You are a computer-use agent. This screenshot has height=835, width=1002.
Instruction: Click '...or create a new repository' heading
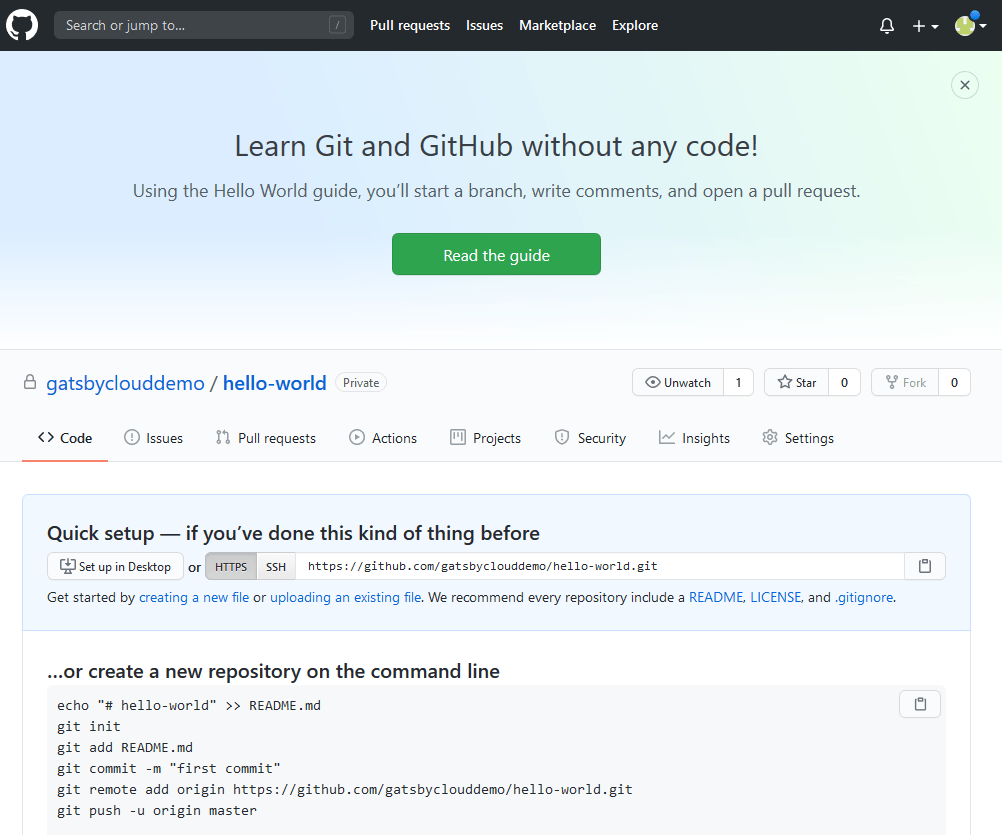pyautogui.click(x=274, y=671)
